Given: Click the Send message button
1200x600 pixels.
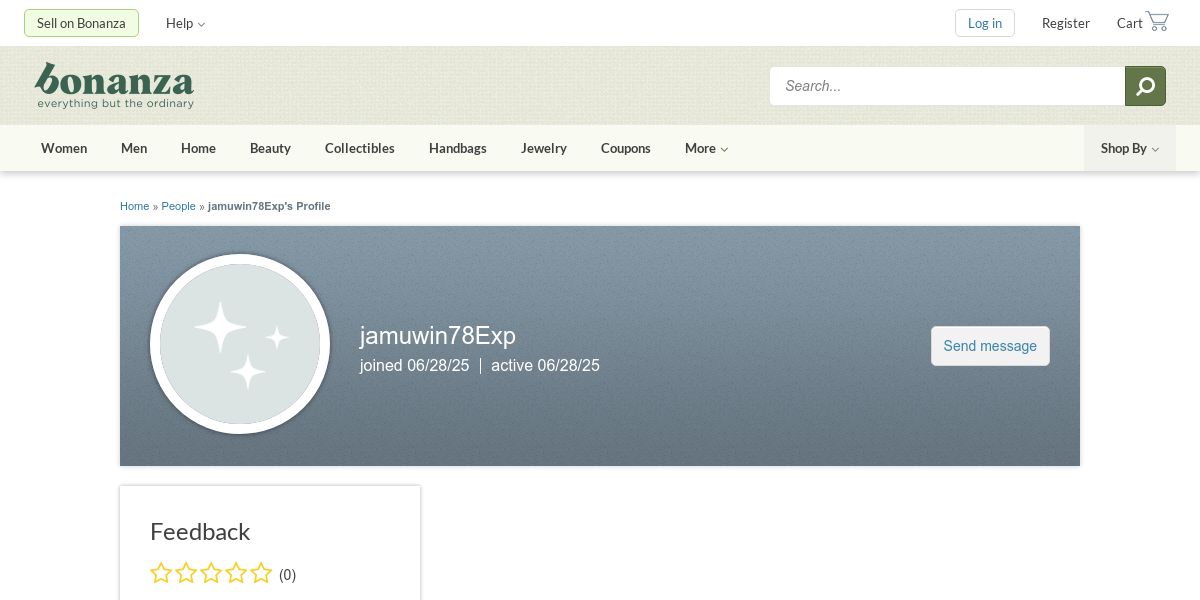Looking at the screenshot, I should tap(990, 346).
